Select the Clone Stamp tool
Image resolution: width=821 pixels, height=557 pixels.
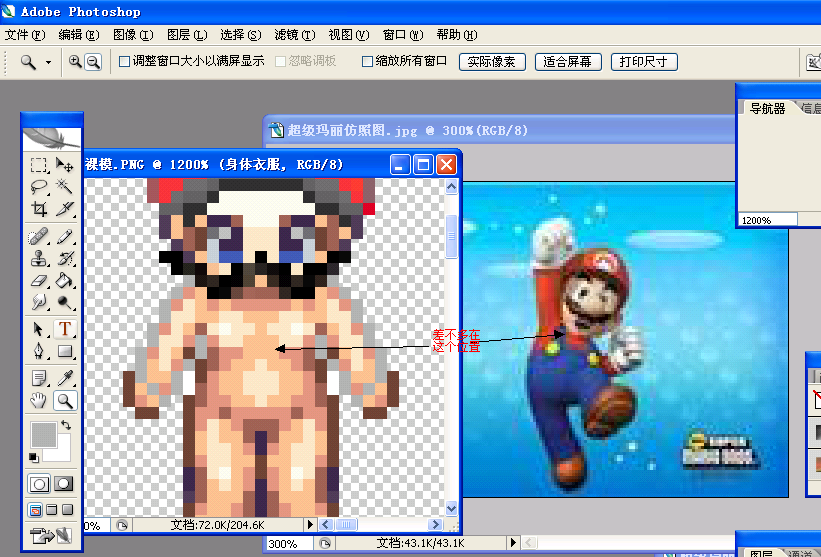pos(38,259)
